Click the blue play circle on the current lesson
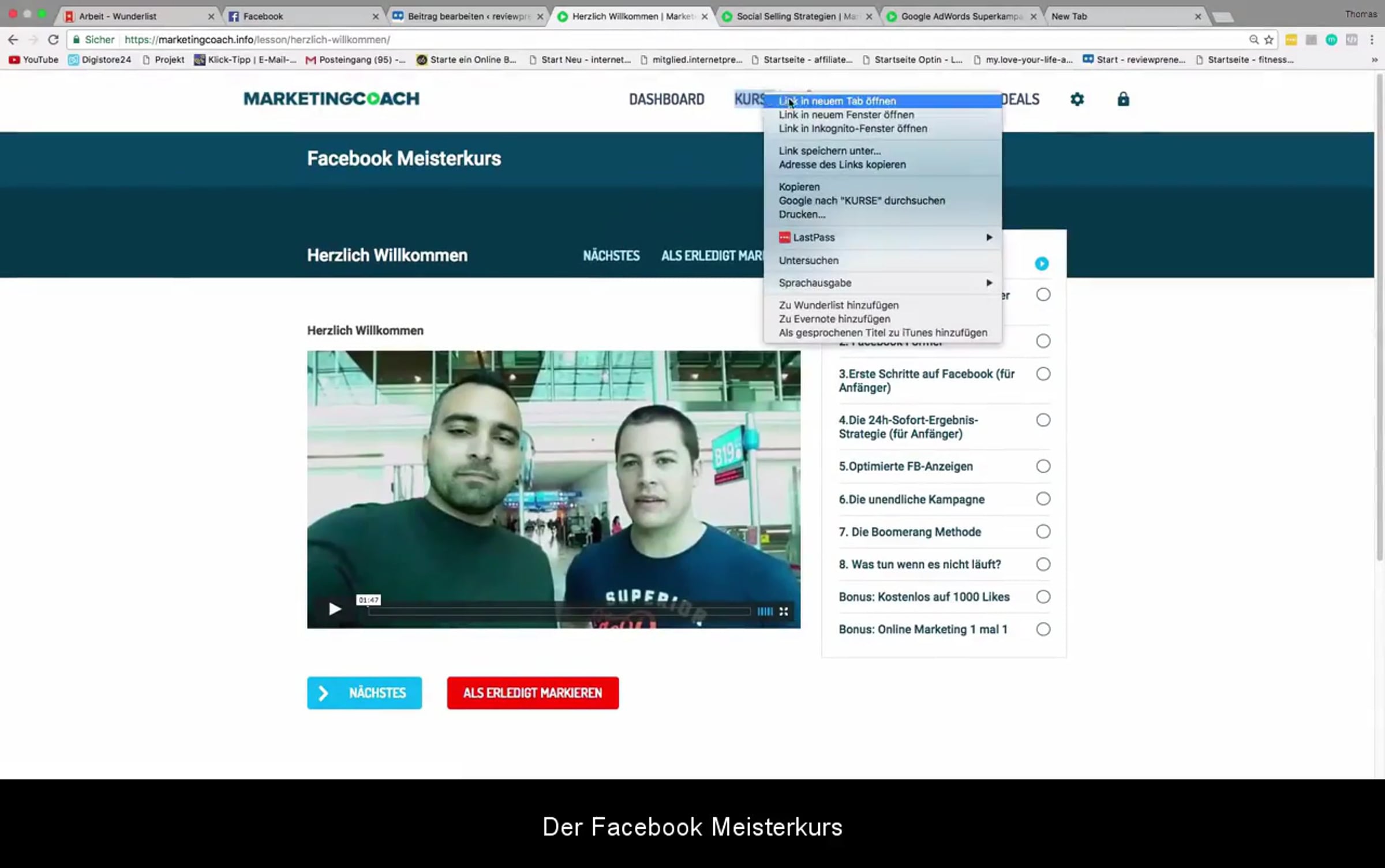 [x=1042, y=264]
